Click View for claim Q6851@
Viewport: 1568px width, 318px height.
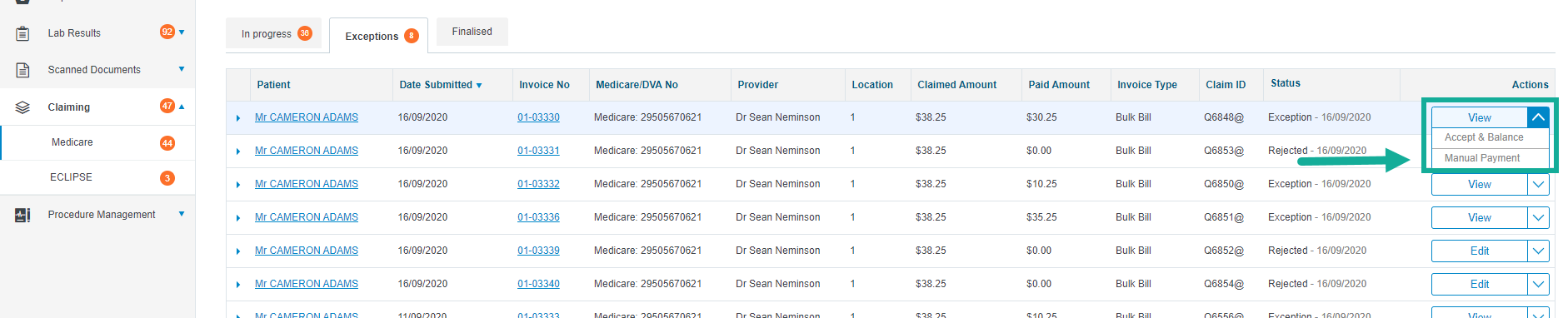1479,218
